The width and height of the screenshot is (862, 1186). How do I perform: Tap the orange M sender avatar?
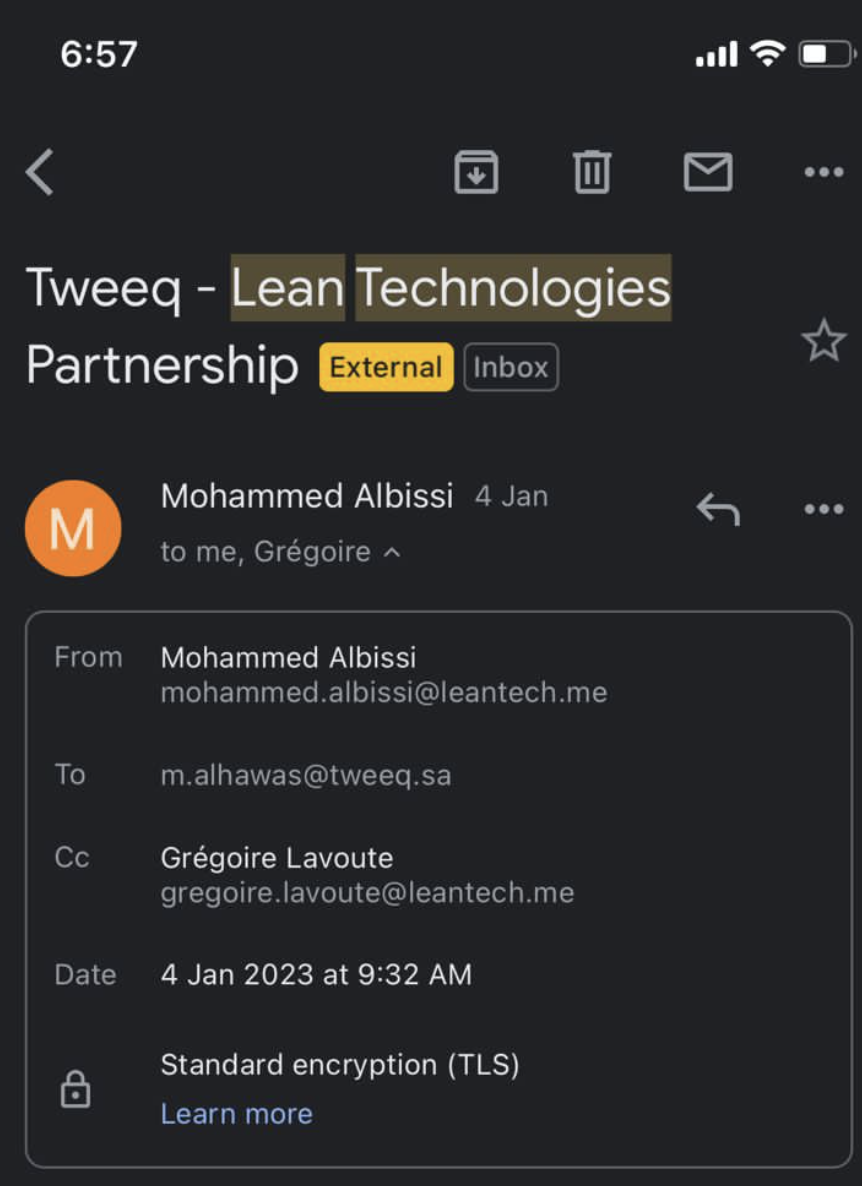coord(73,528)
